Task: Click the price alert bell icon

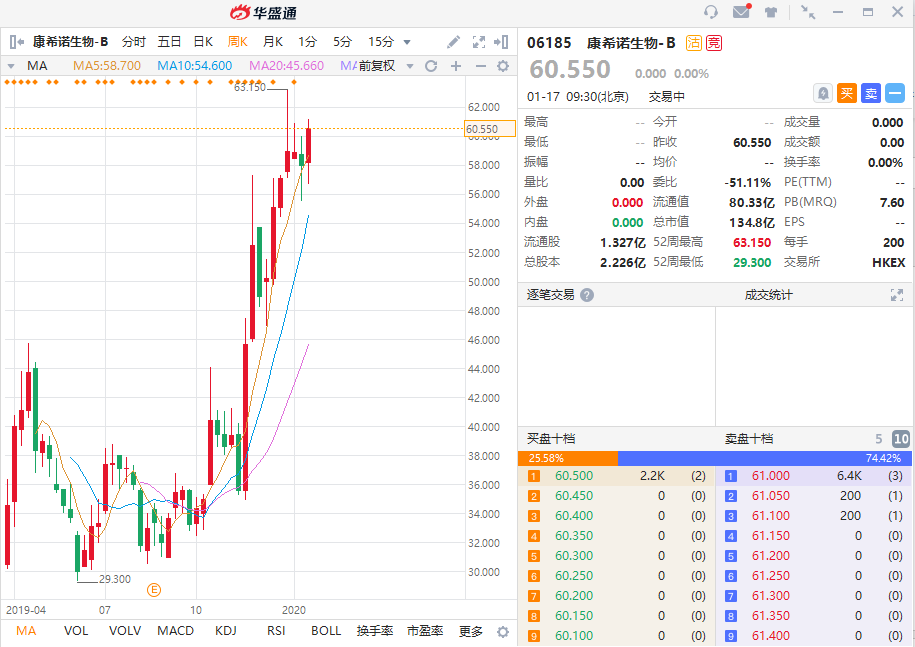Action: pyautogui.click(x=823, y=93)
